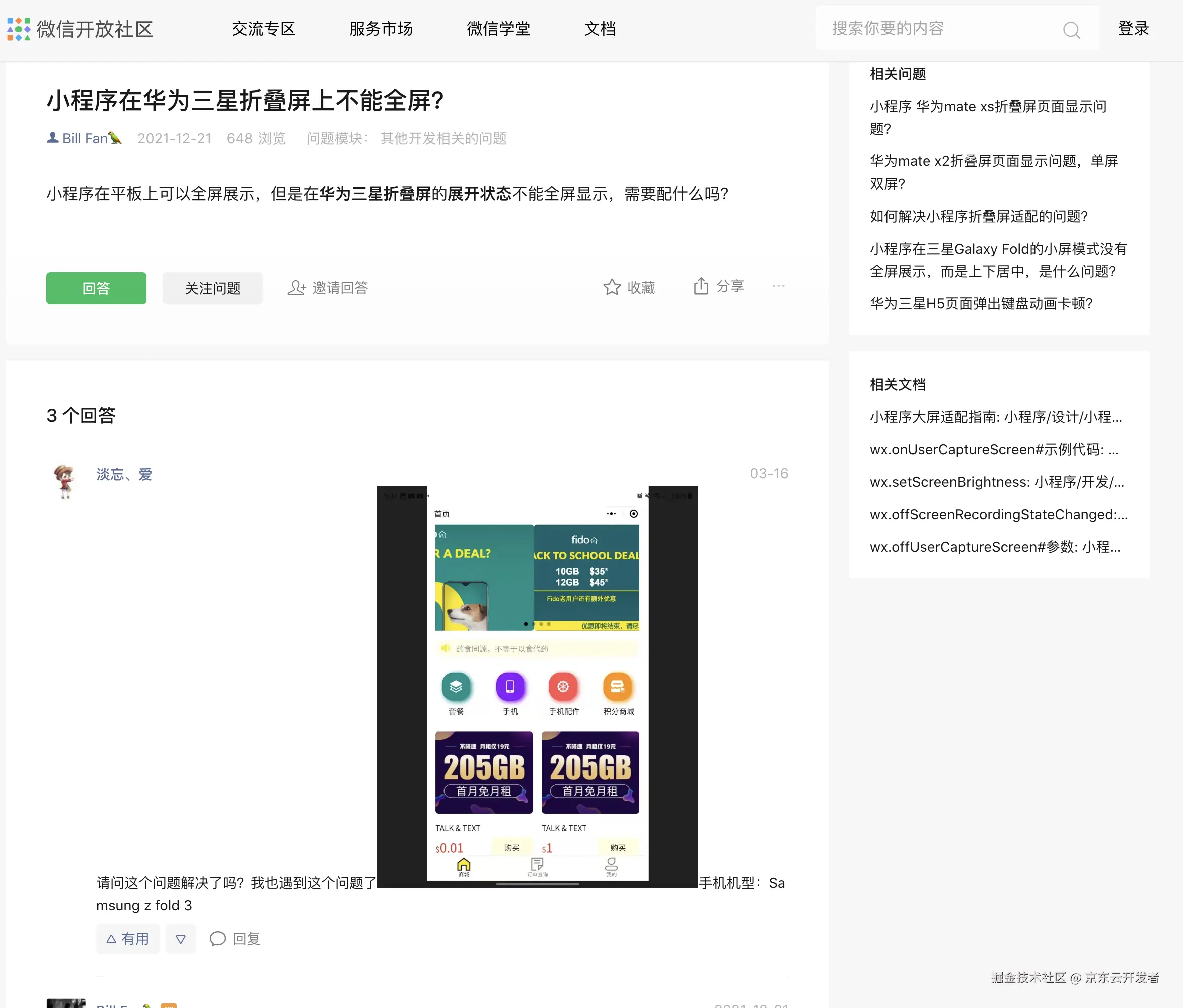Expand the 服务市场 navigation menu
Screen dimensions: 1183x1008
point(381,29)
